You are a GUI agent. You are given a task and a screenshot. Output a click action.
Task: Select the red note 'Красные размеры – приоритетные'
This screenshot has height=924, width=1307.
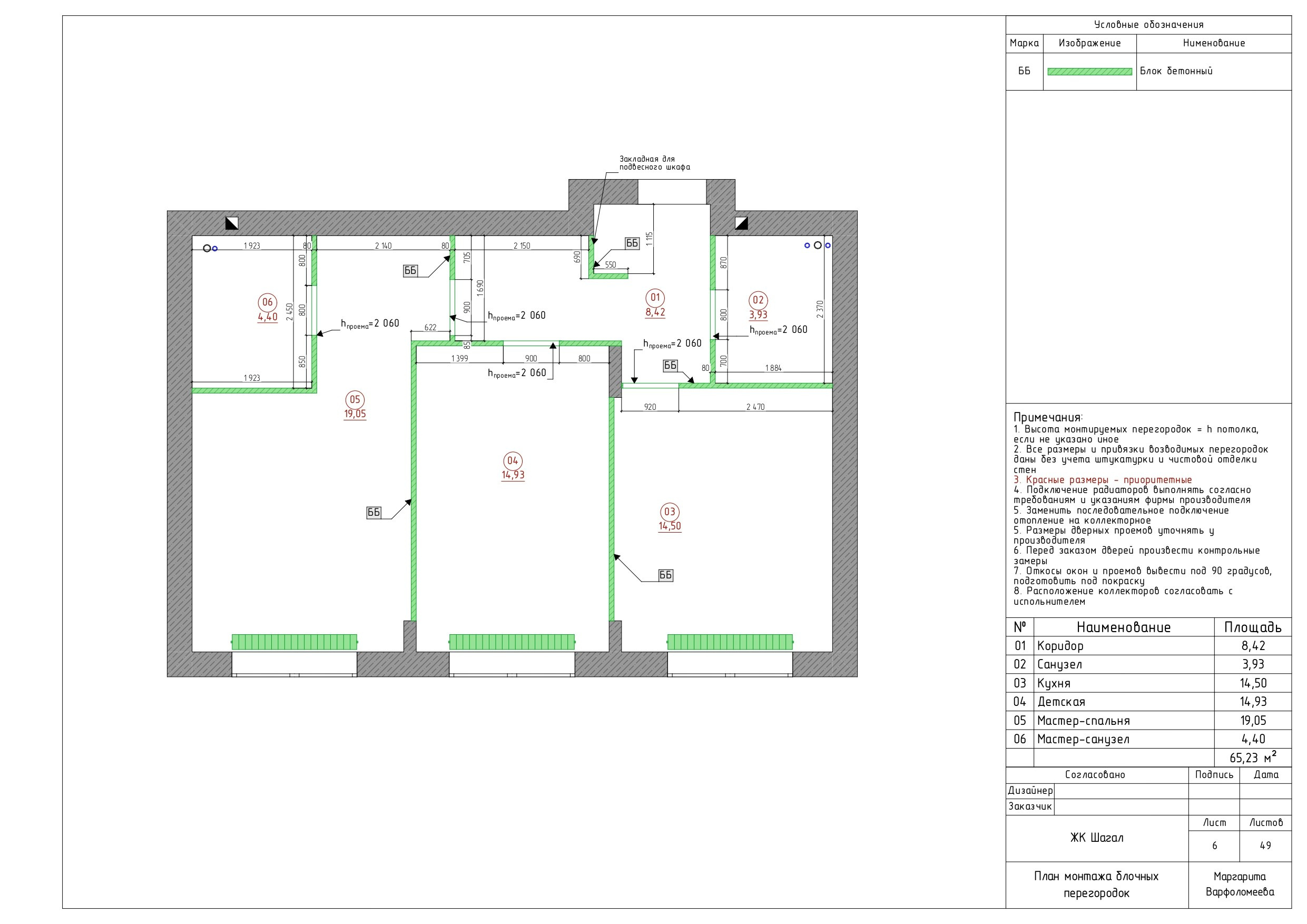click(x=1103, y=480)
